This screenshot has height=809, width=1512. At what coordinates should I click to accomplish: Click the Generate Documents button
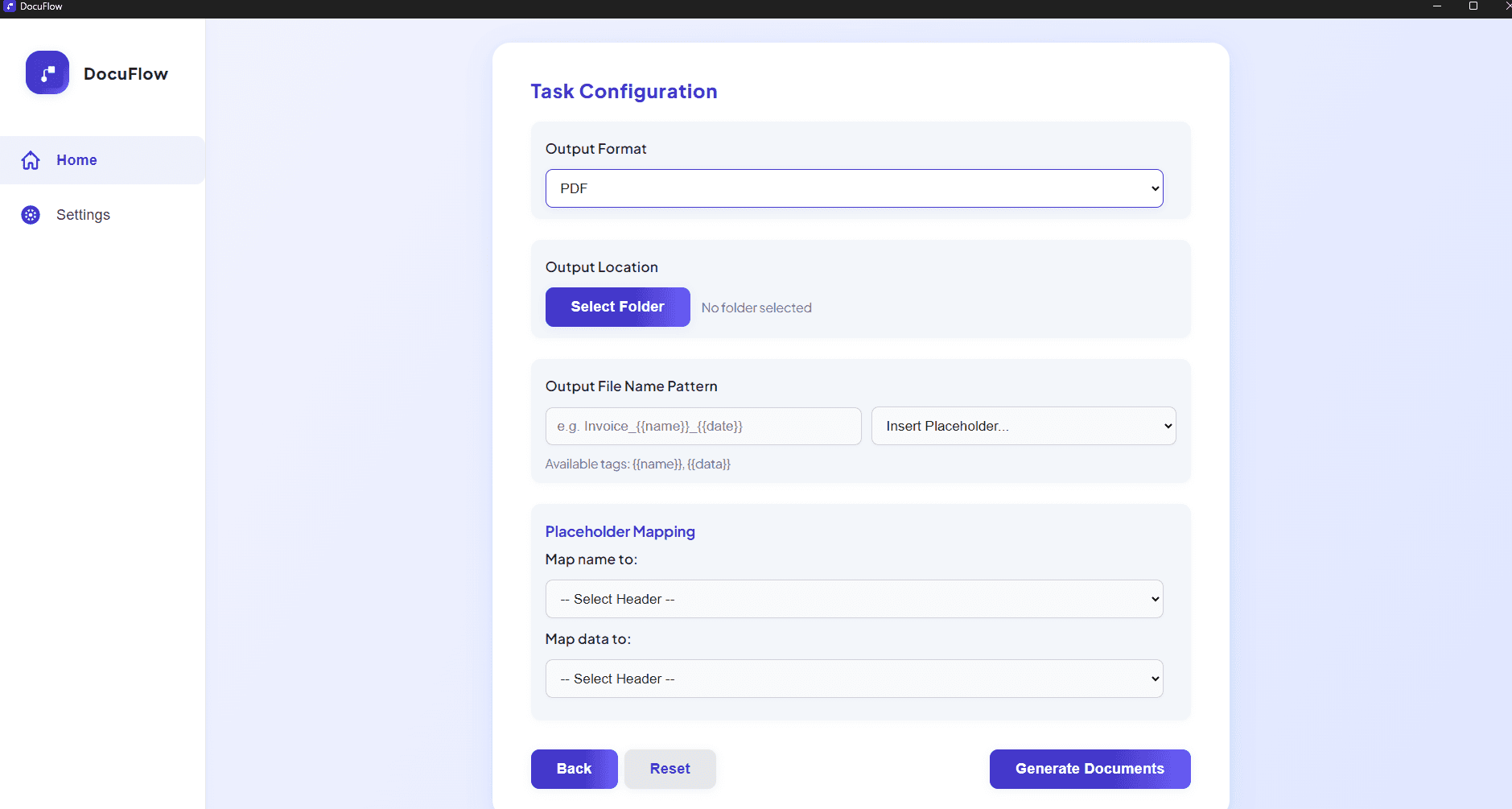(x=1090, y=769)
